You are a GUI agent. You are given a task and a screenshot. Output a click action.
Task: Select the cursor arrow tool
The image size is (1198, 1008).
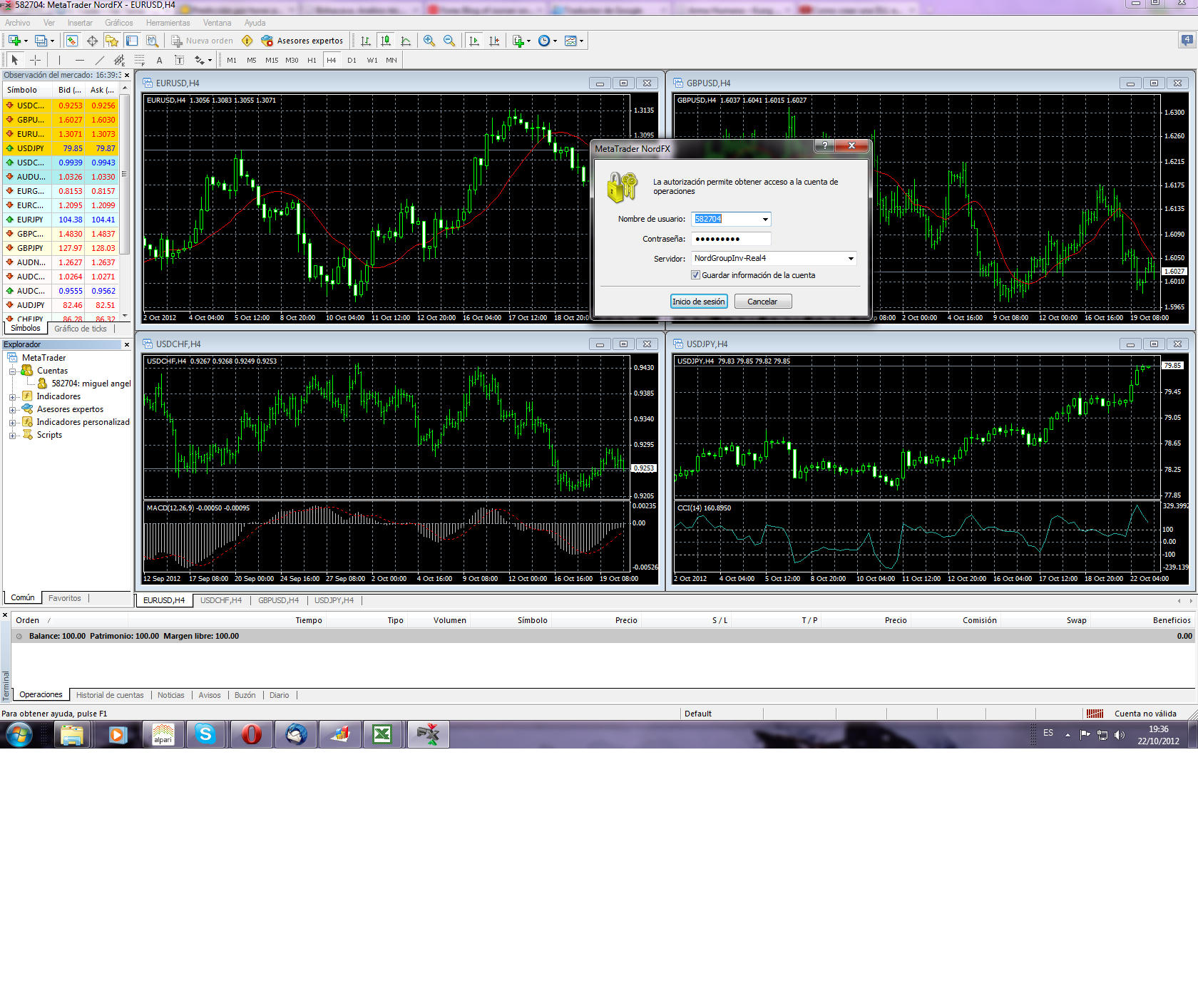(x=15, y=60)
